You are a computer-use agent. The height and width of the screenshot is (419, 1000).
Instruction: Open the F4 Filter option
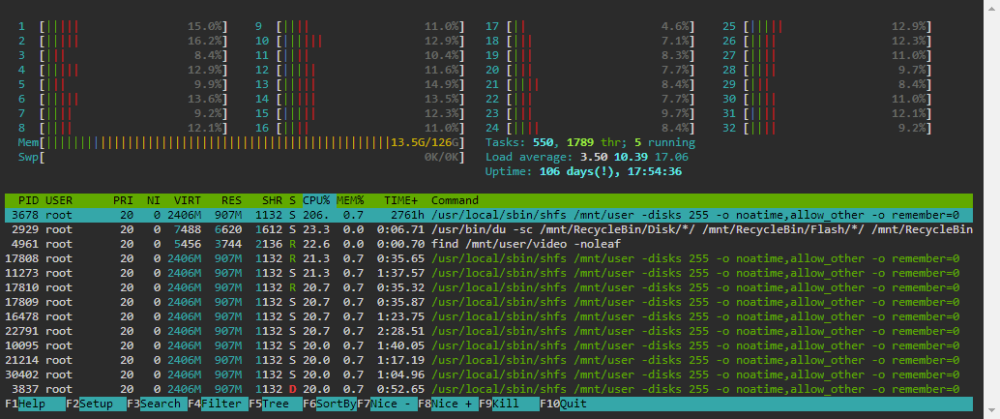click(x=218, y=404)
